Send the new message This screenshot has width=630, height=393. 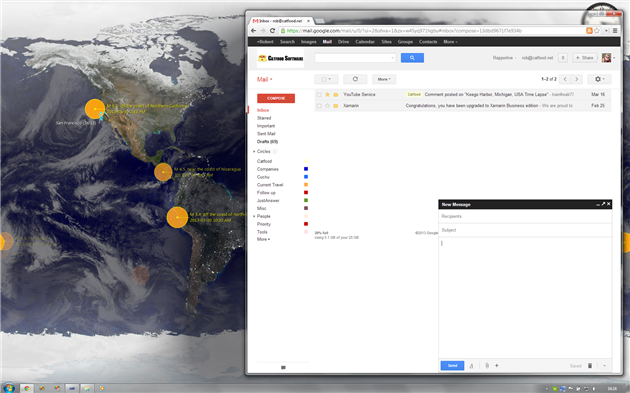pos(452,366)
